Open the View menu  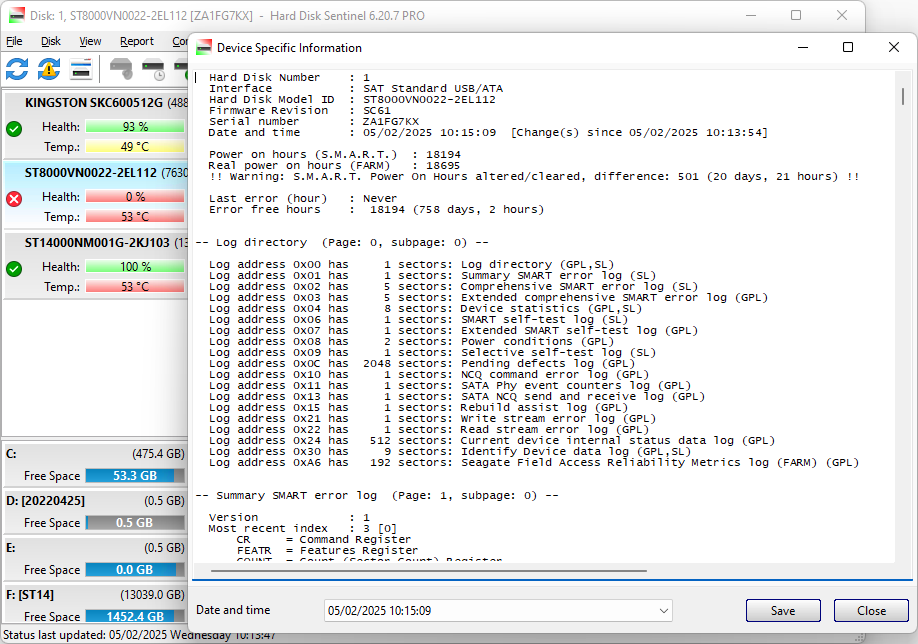pos(90,41)
